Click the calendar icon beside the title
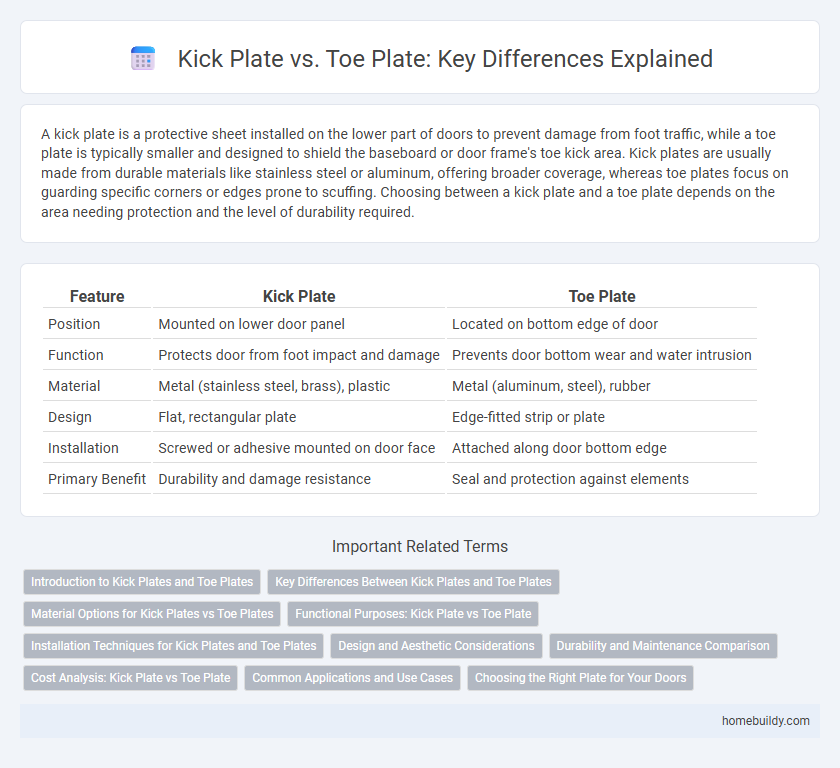This screenshot has height=768, width=840. click(144, 59)
